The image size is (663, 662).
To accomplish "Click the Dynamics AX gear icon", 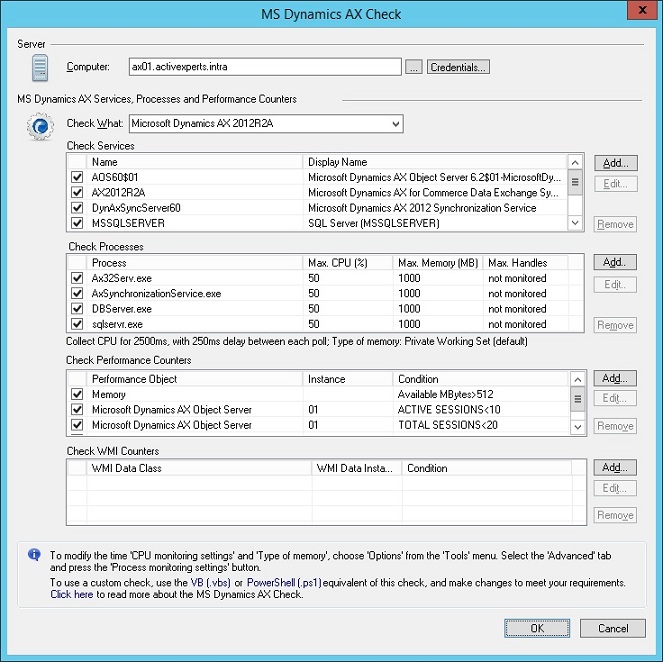I will coord(40,126).
